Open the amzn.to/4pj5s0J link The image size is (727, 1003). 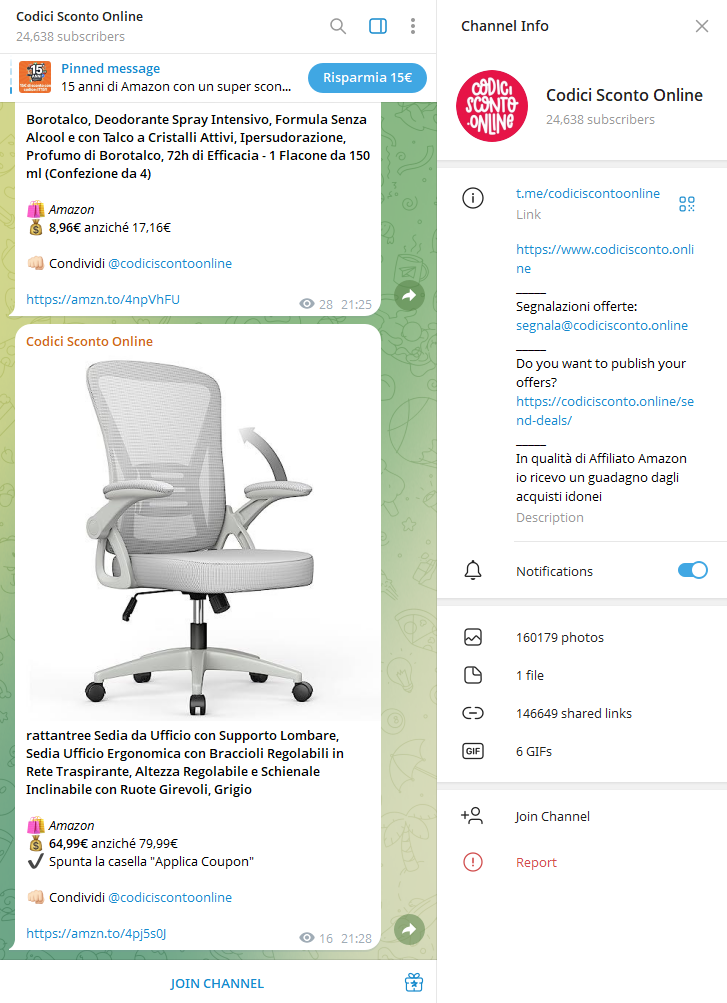coord(96,933)
